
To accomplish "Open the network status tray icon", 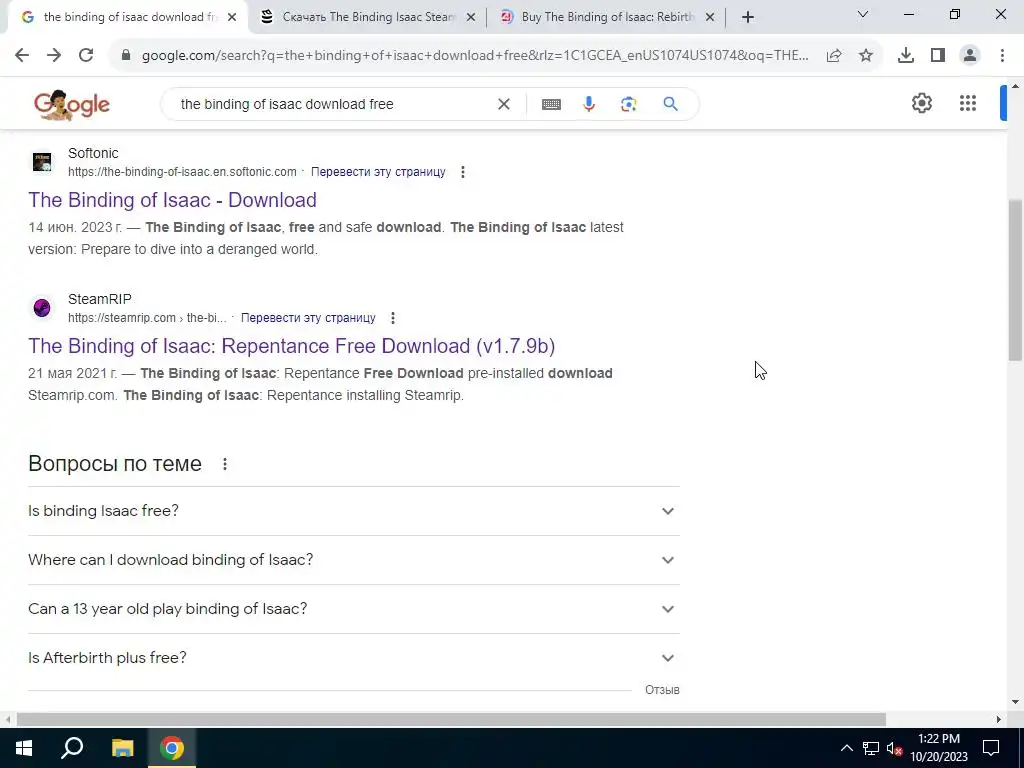I will 871,748.
